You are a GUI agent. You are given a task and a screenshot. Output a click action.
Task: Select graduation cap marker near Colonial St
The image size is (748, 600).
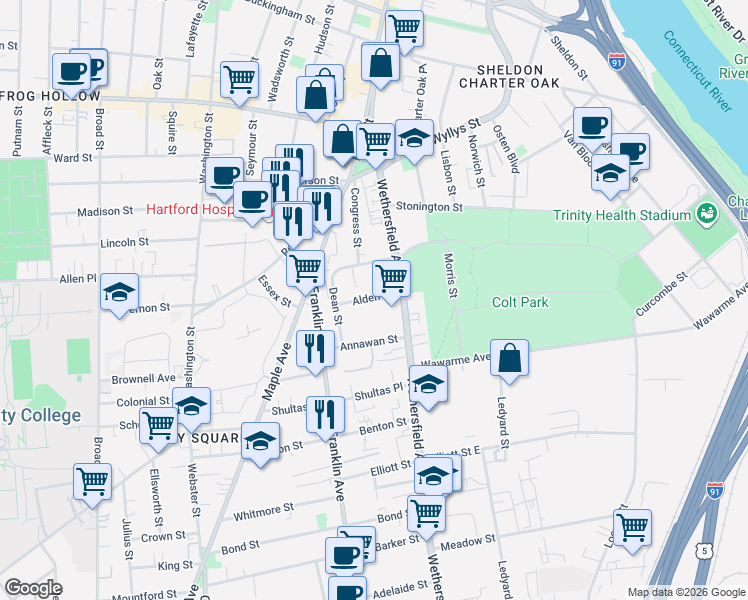(191, 406)
